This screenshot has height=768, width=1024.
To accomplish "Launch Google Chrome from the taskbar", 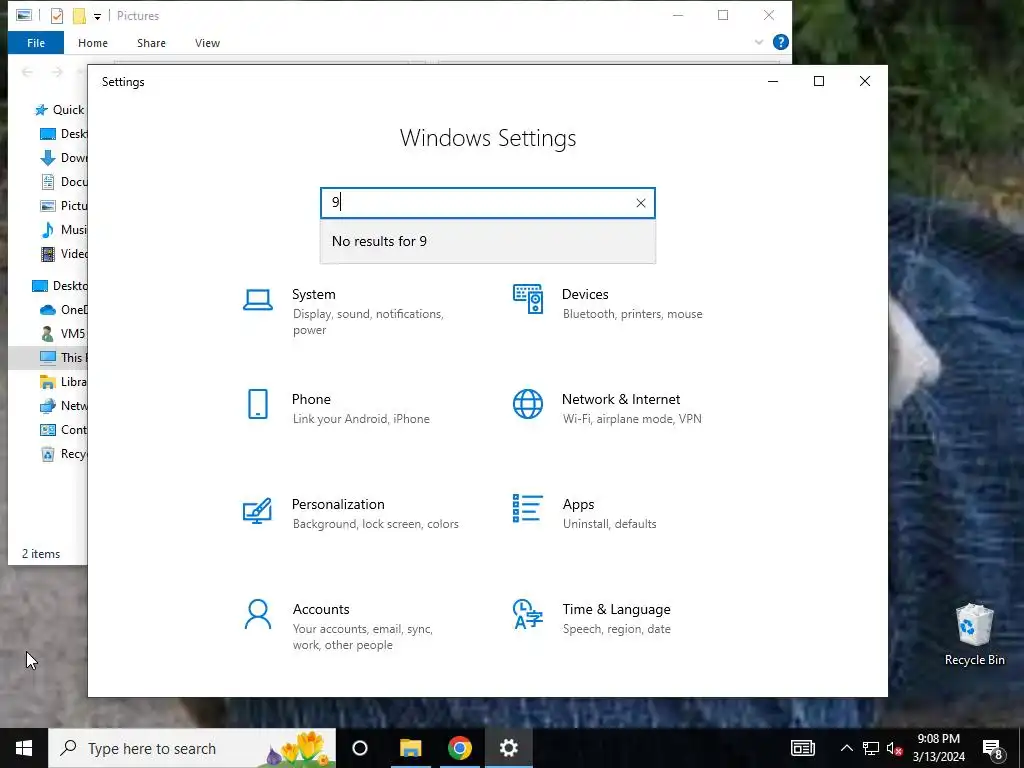I will pos(460,748).
